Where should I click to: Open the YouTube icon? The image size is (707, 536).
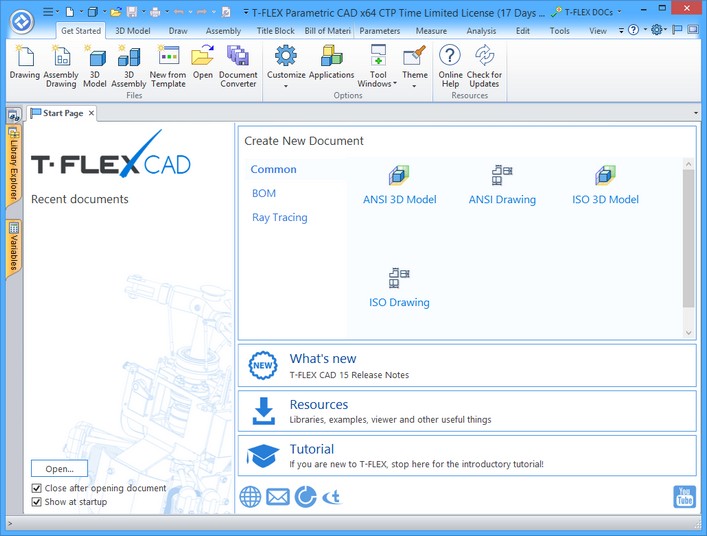[684, 497]
